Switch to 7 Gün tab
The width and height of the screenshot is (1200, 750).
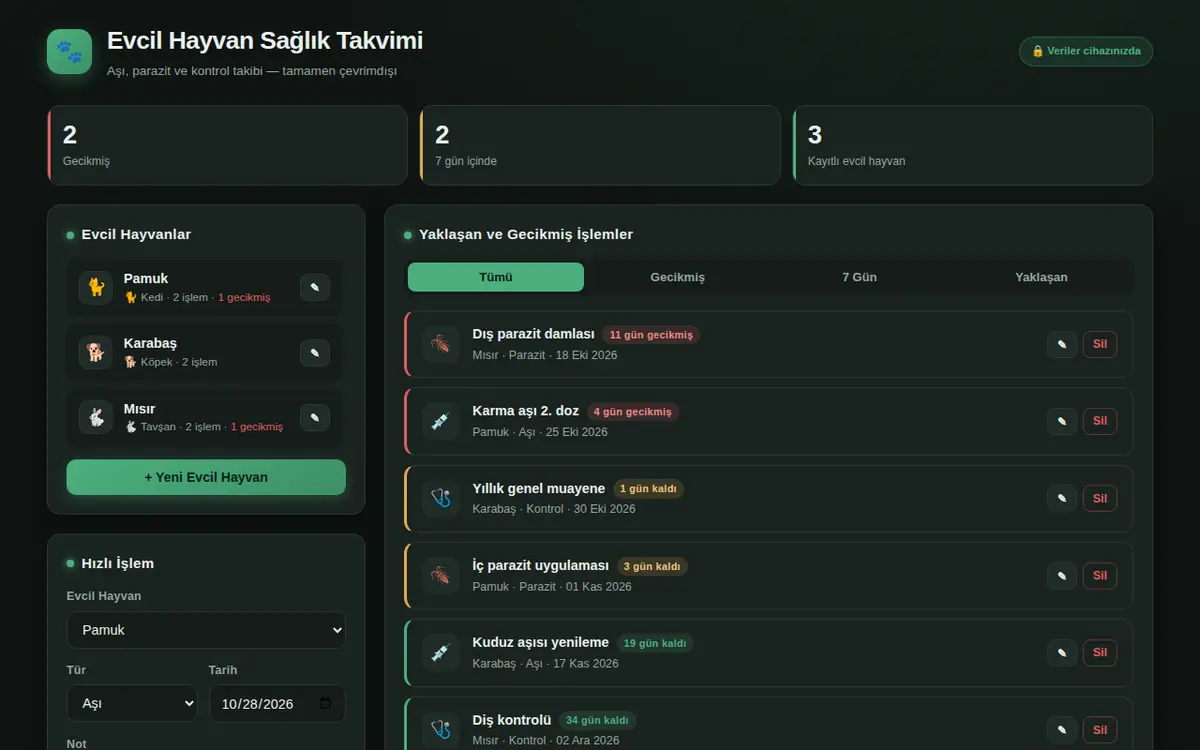(860, 277)
